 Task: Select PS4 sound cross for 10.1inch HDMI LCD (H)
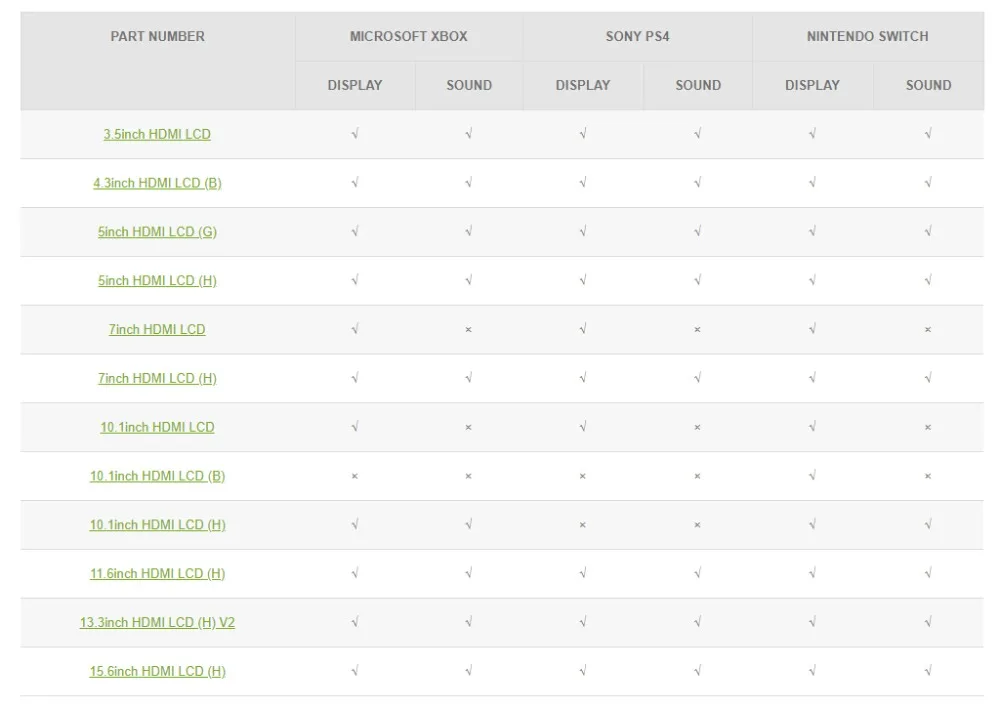698,525
